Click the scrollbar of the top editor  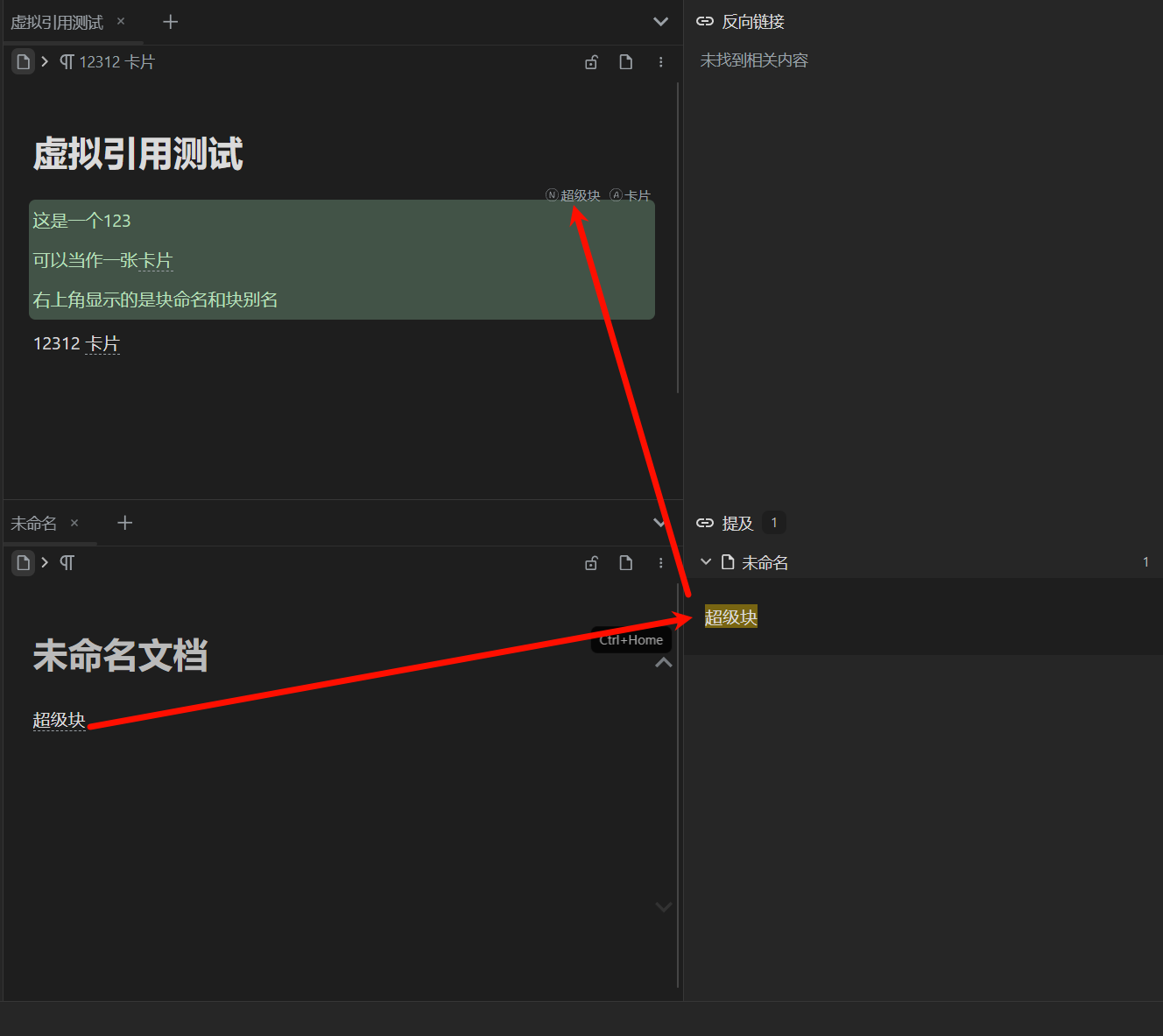(677, 236)
